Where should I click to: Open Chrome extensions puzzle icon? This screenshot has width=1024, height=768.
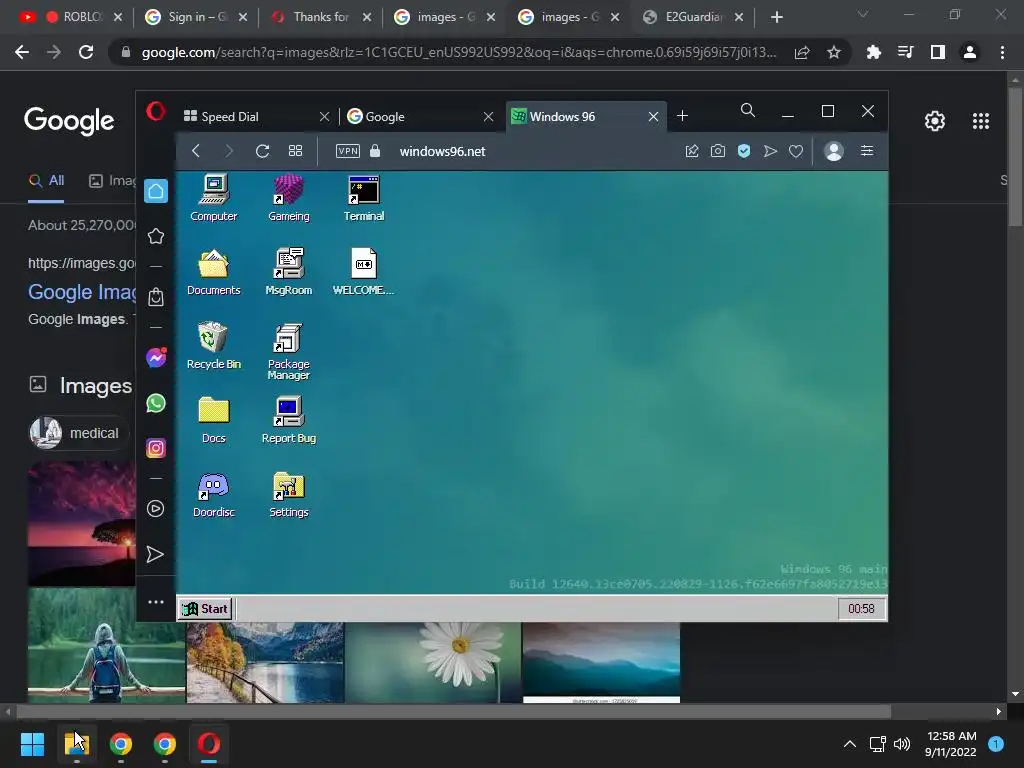click(873, 52)
